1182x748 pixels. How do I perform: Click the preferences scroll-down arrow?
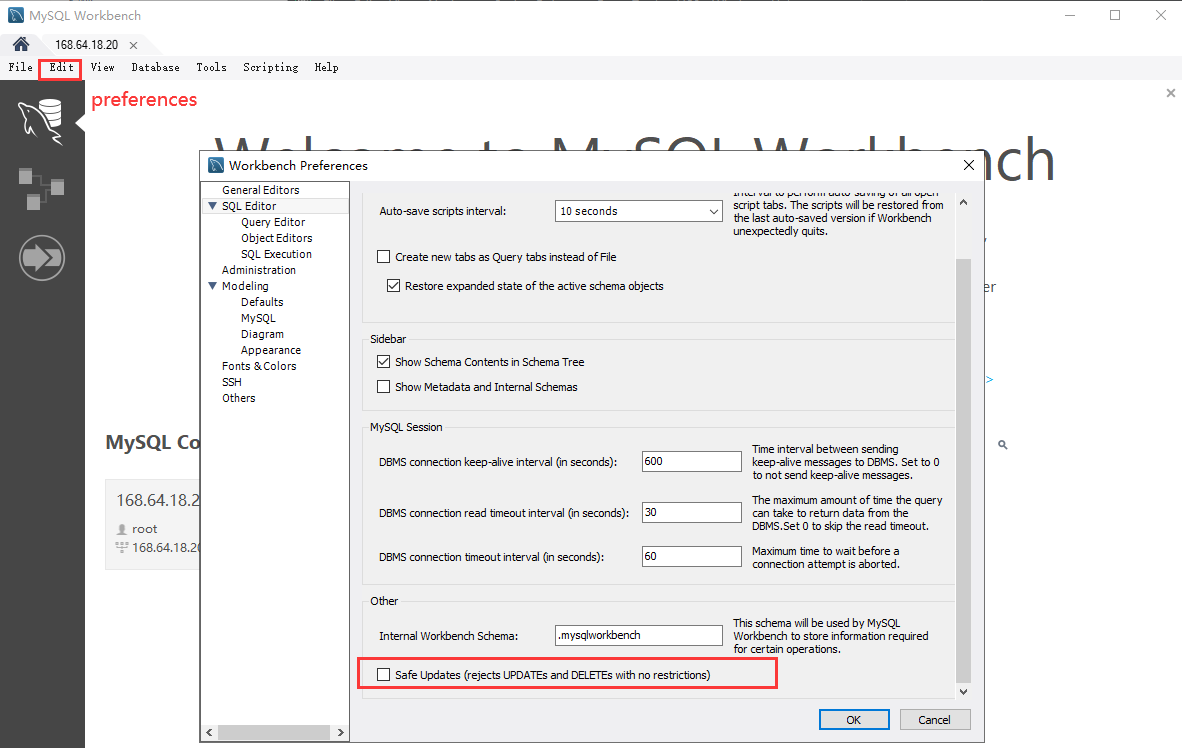[x=963, y=691]
